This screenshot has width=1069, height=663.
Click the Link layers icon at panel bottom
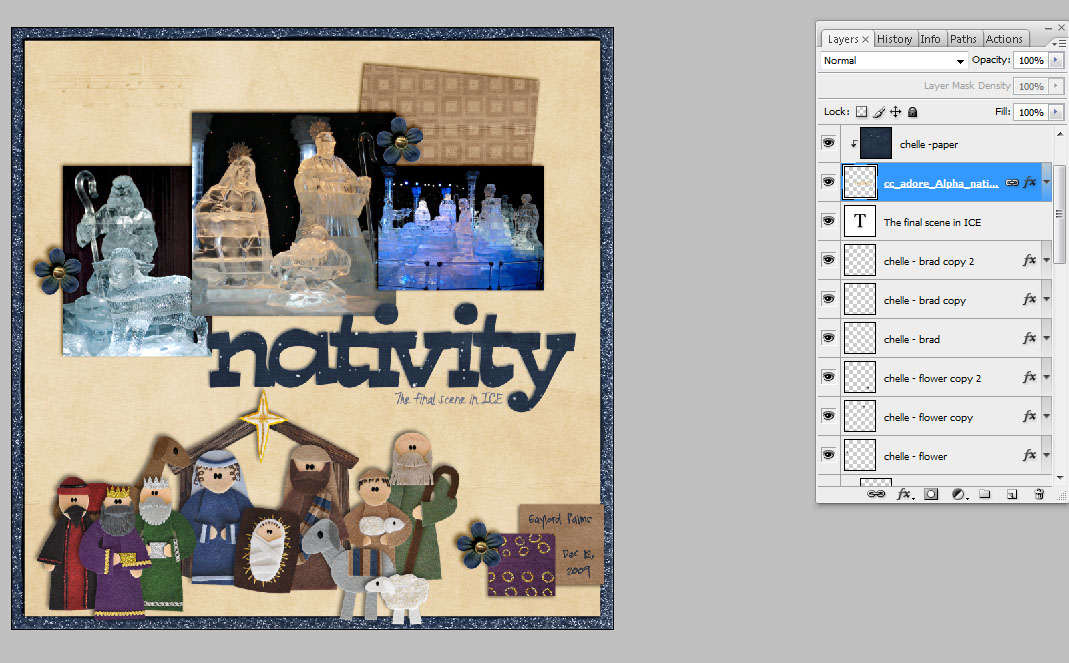pyautogui.click(x=876, y=494)
